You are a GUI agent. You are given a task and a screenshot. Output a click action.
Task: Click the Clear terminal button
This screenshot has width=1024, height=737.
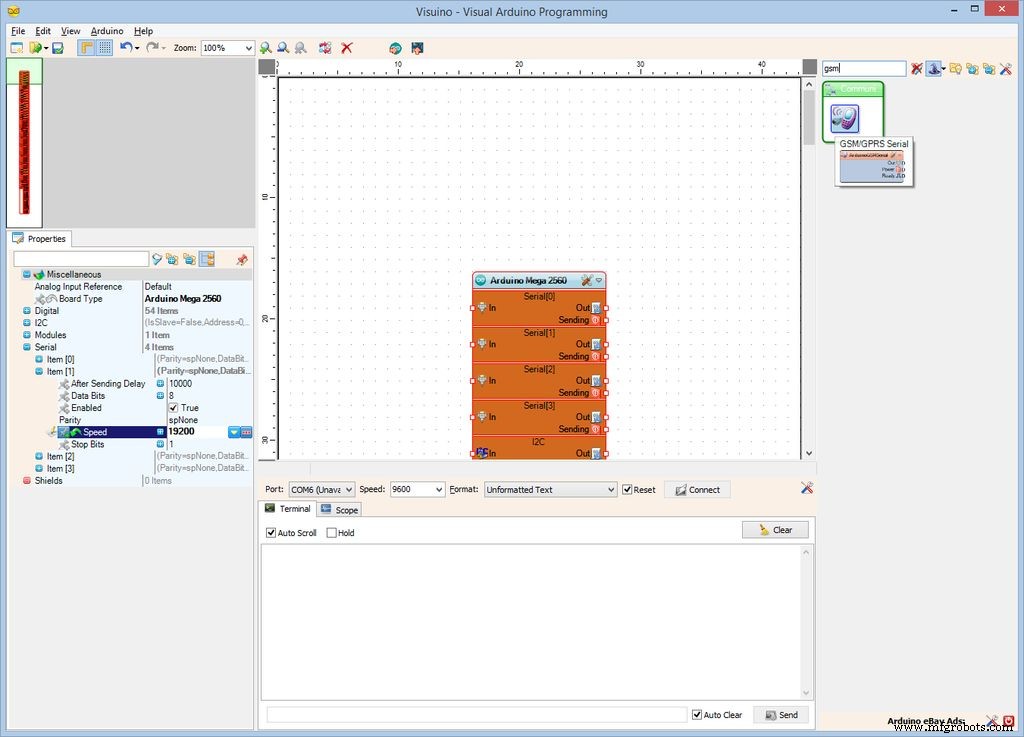pyautogui.click(x=775, y=530)
